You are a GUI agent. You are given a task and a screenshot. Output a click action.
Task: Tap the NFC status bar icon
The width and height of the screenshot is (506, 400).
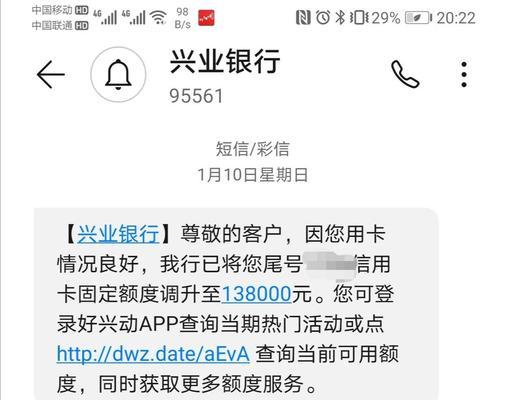[x=303, y=17]
